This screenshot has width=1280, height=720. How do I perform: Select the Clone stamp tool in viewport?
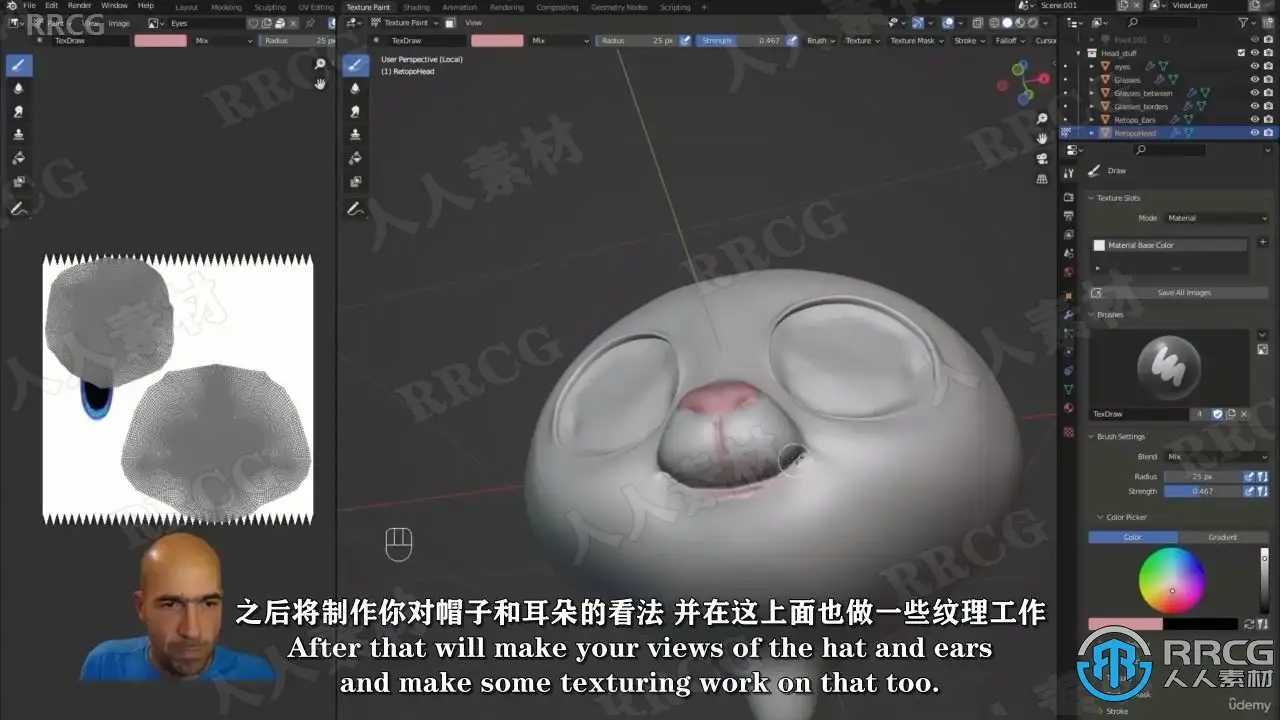[356, 135]
